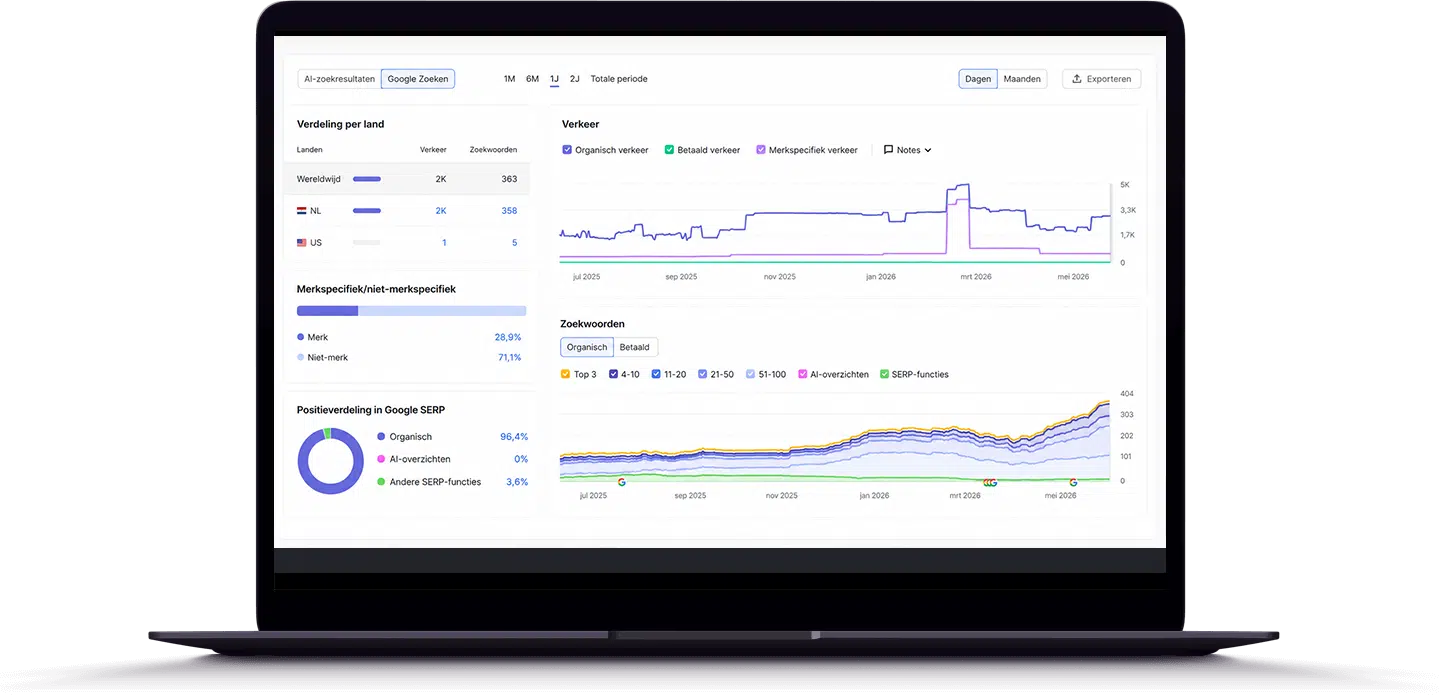The width and height of the screenshot is (1440, 695).
Task: Click the upload icon on the Exporteren button
Action: (1077, 79)
